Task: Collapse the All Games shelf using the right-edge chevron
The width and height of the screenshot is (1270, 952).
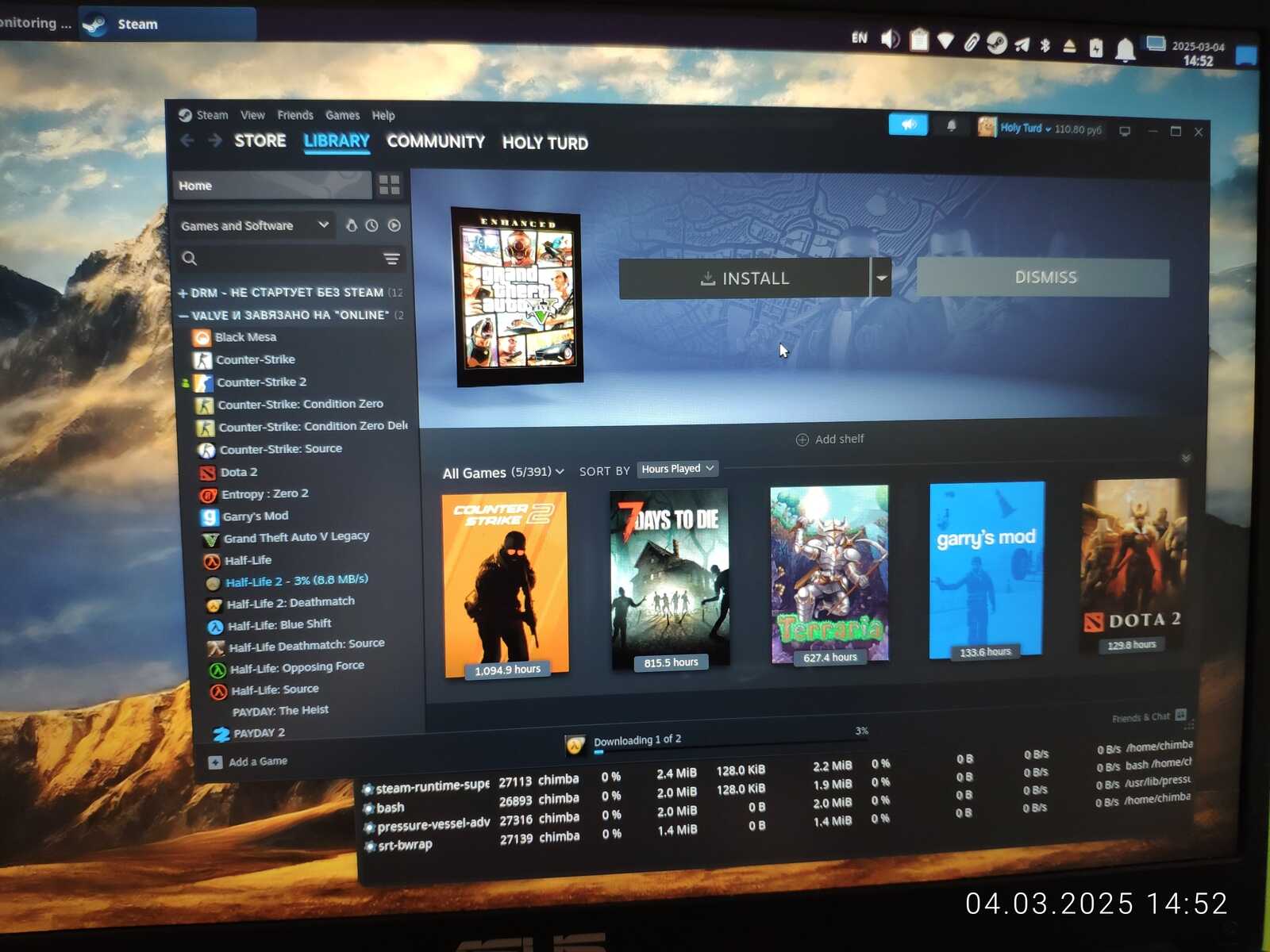Action: coord(1186,458)
